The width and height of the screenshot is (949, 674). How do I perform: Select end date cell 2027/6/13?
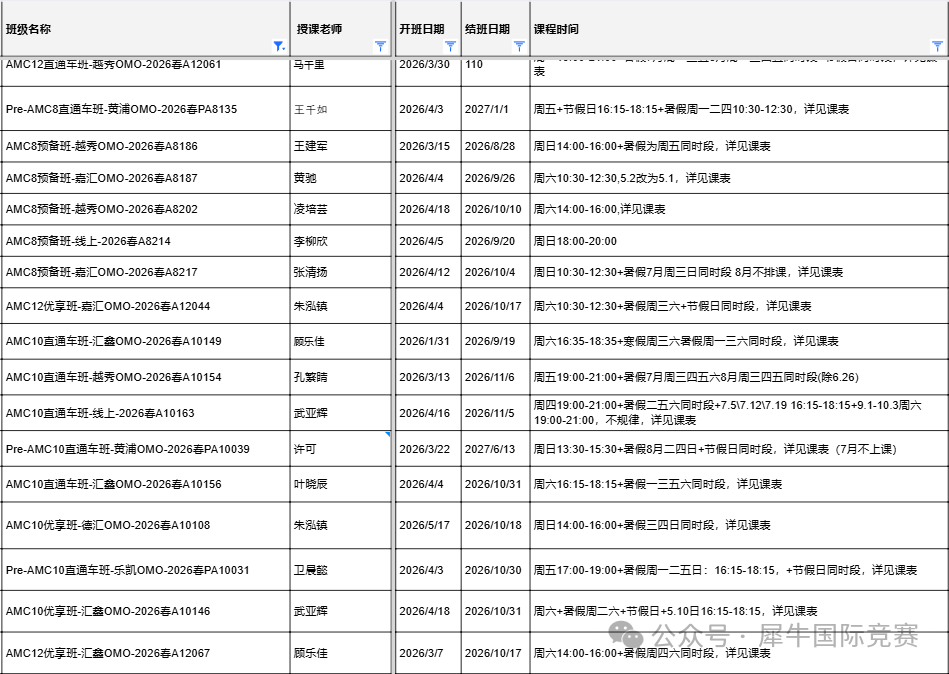point(494,449)
